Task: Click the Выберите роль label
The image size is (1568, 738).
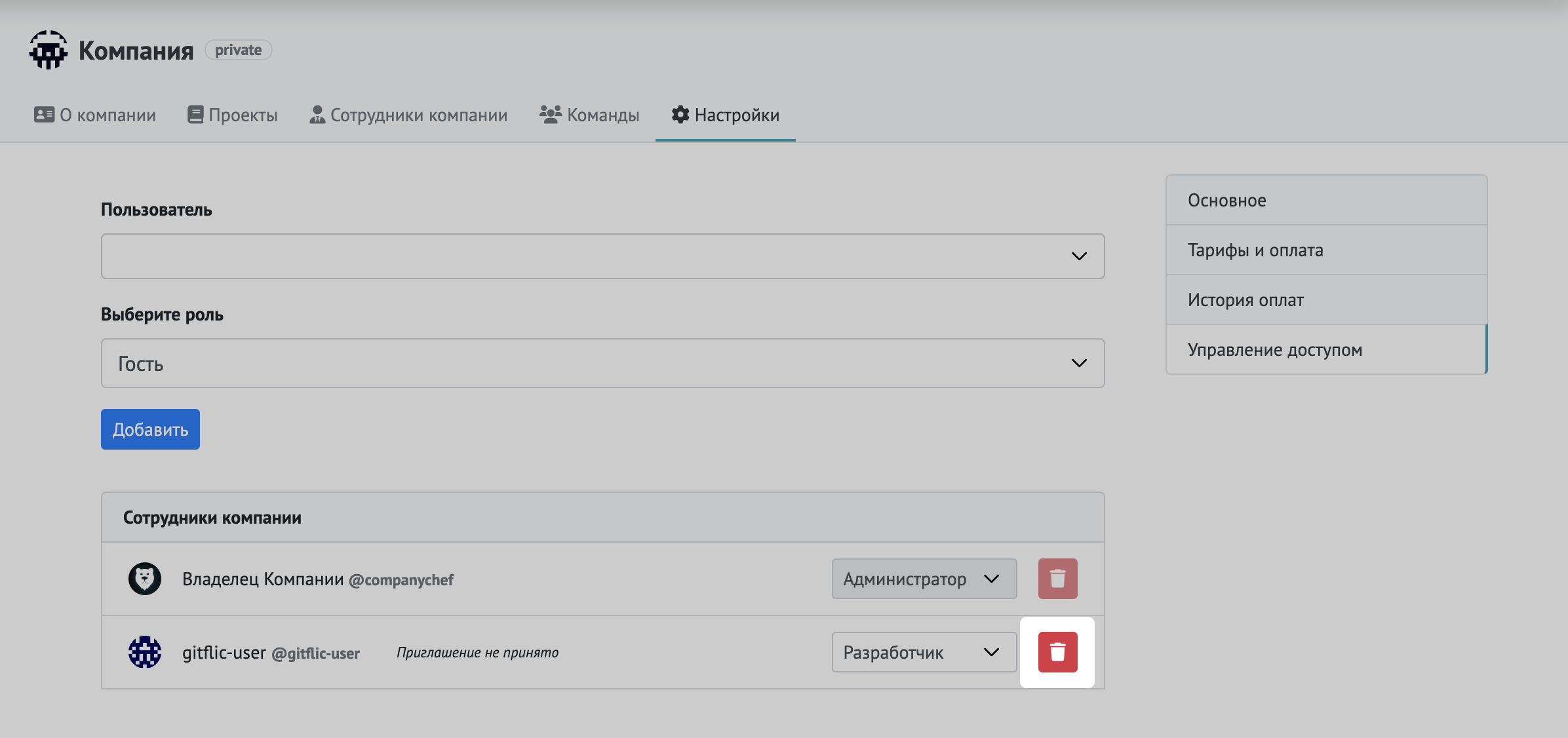Action: coord(162,315)
